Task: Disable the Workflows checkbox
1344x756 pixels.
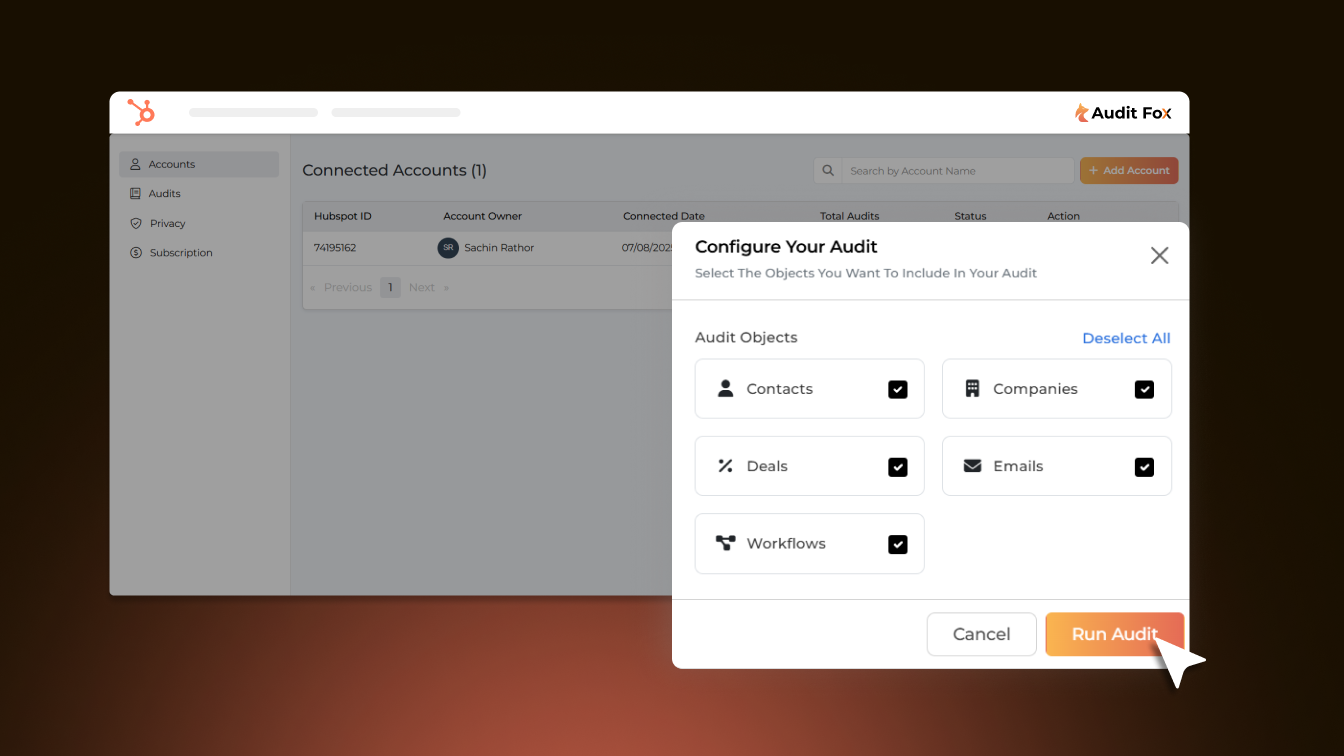Action: [897, 544]
